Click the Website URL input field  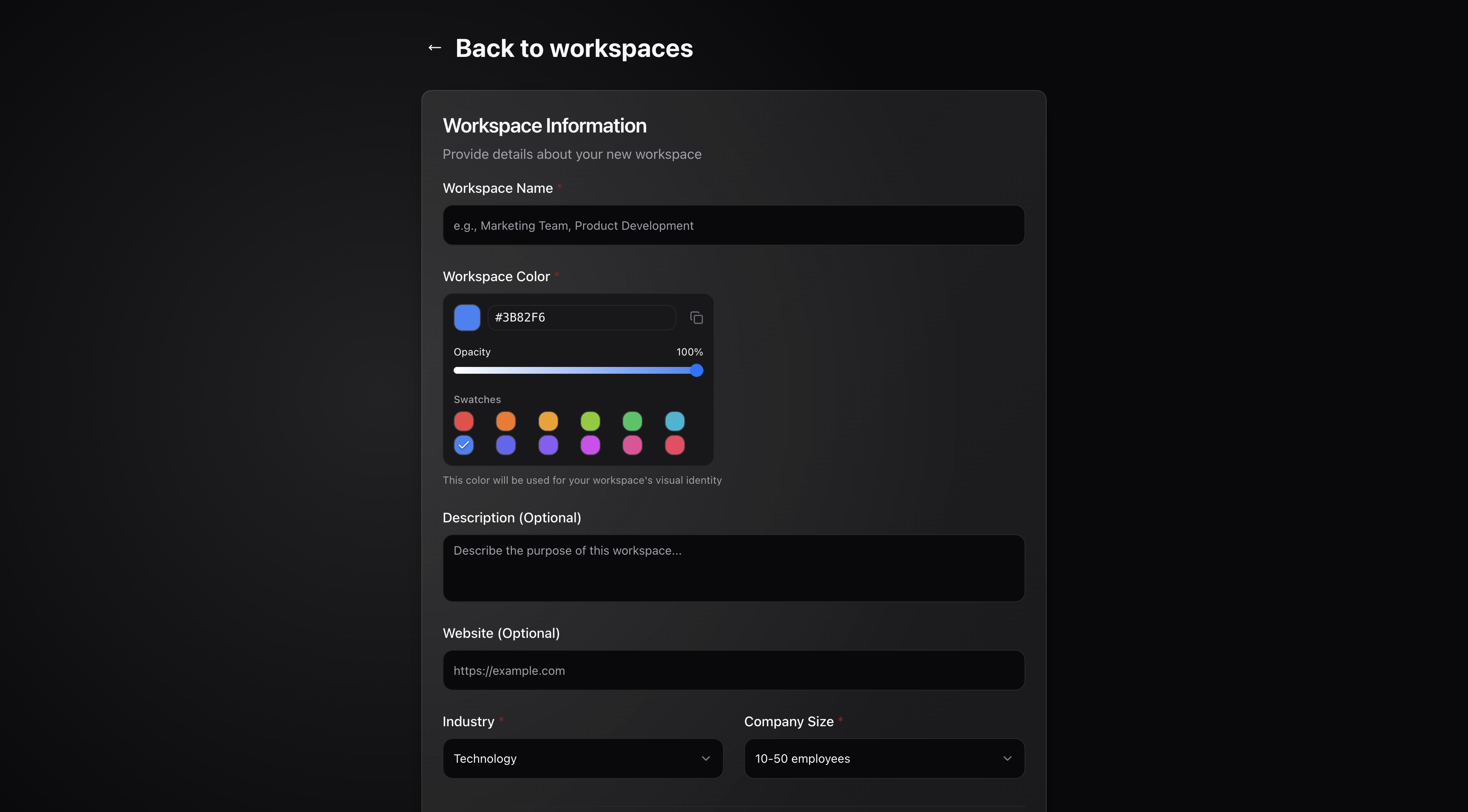pyautogui.click(x=734, y=670)
